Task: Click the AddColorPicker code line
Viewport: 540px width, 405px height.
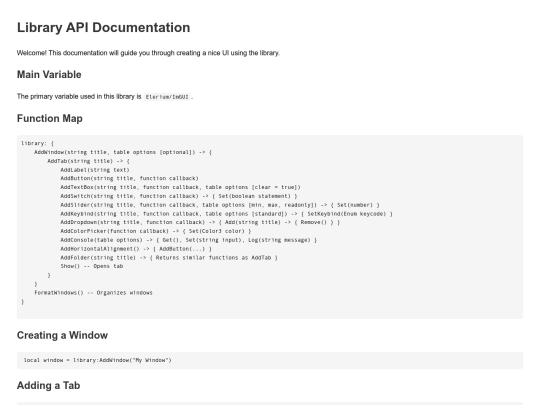Action: (156, 231)
